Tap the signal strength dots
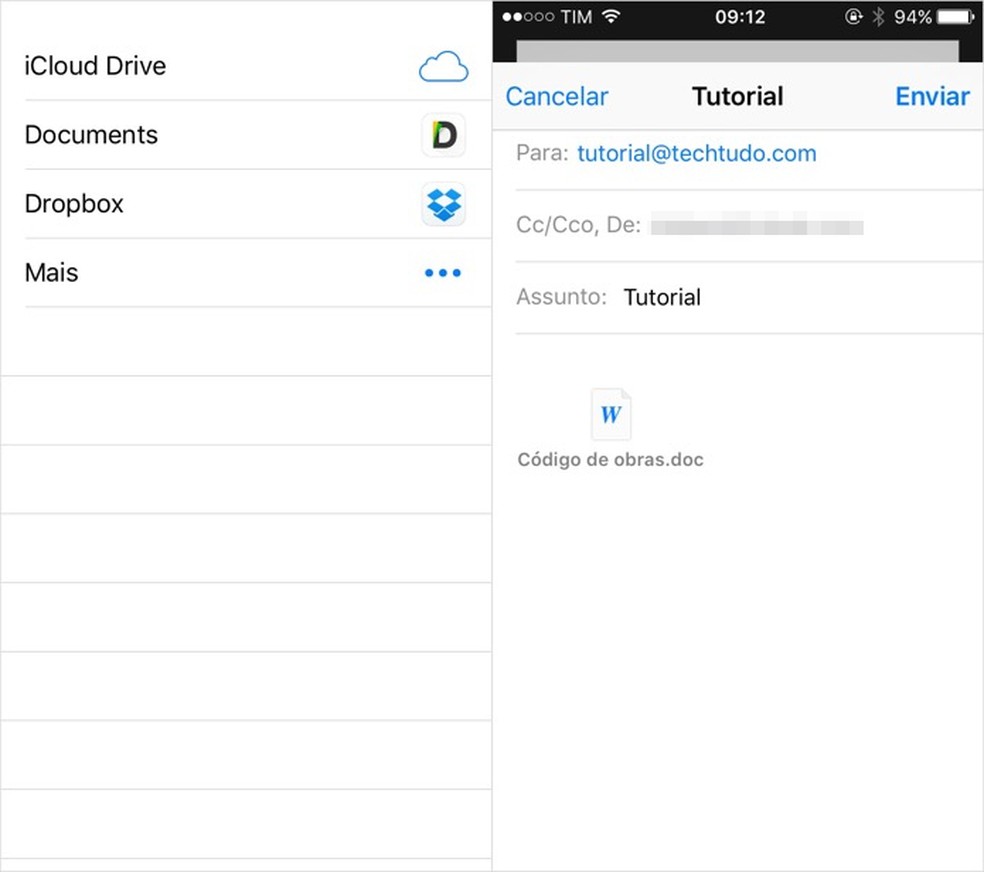Viewport: 984px width, 872px height. [528, 17]
